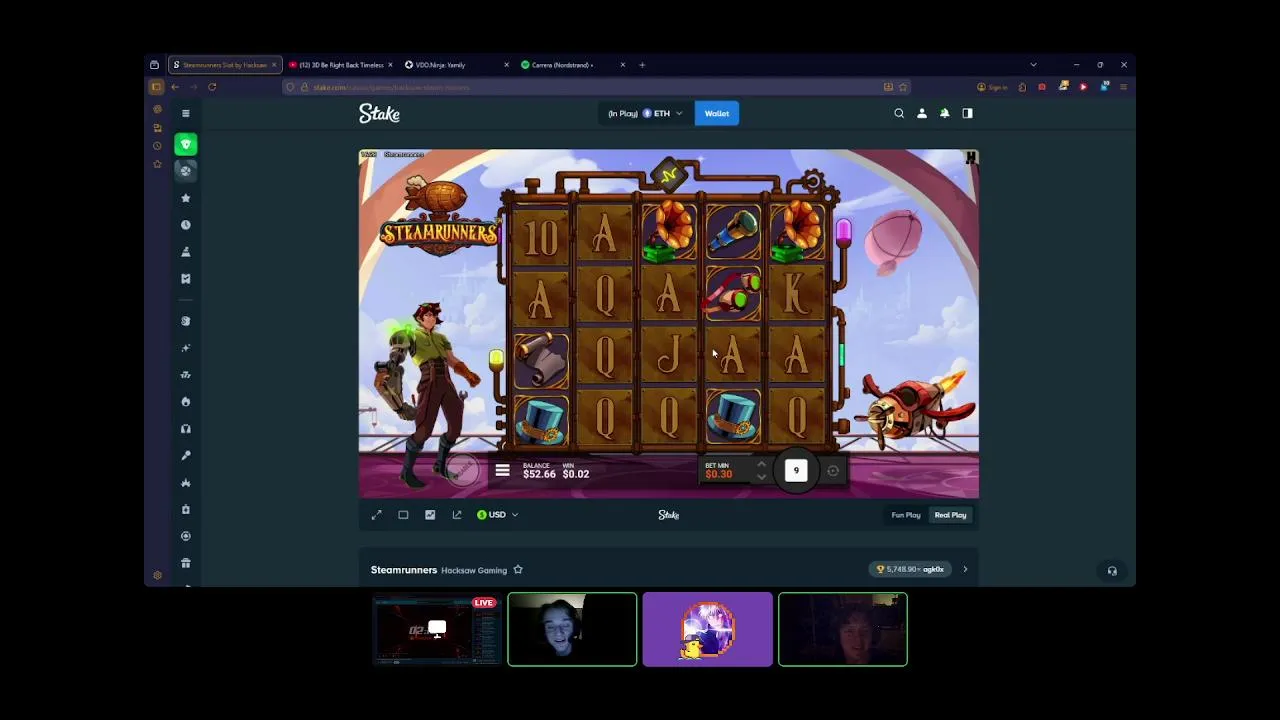Select the LIVE stream thumbnail
This screenshot has height=720, width=1280.
[436, 629]
